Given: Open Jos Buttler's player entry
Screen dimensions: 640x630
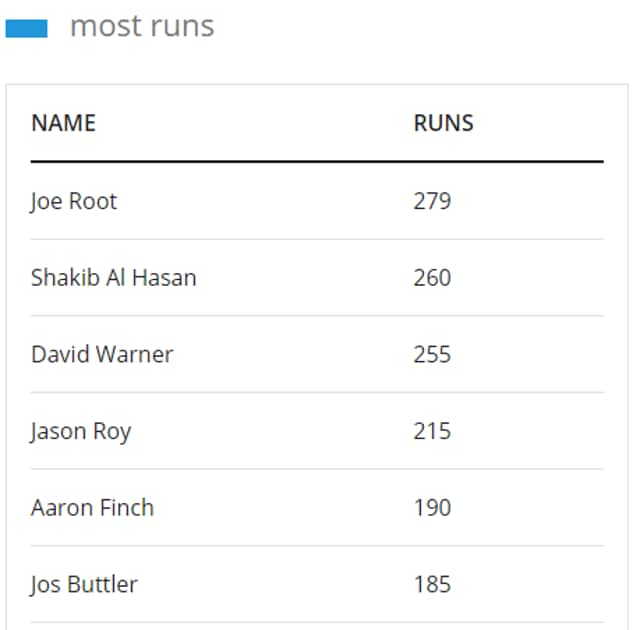Looking at the screenshot, I should (x=84, y=585).
